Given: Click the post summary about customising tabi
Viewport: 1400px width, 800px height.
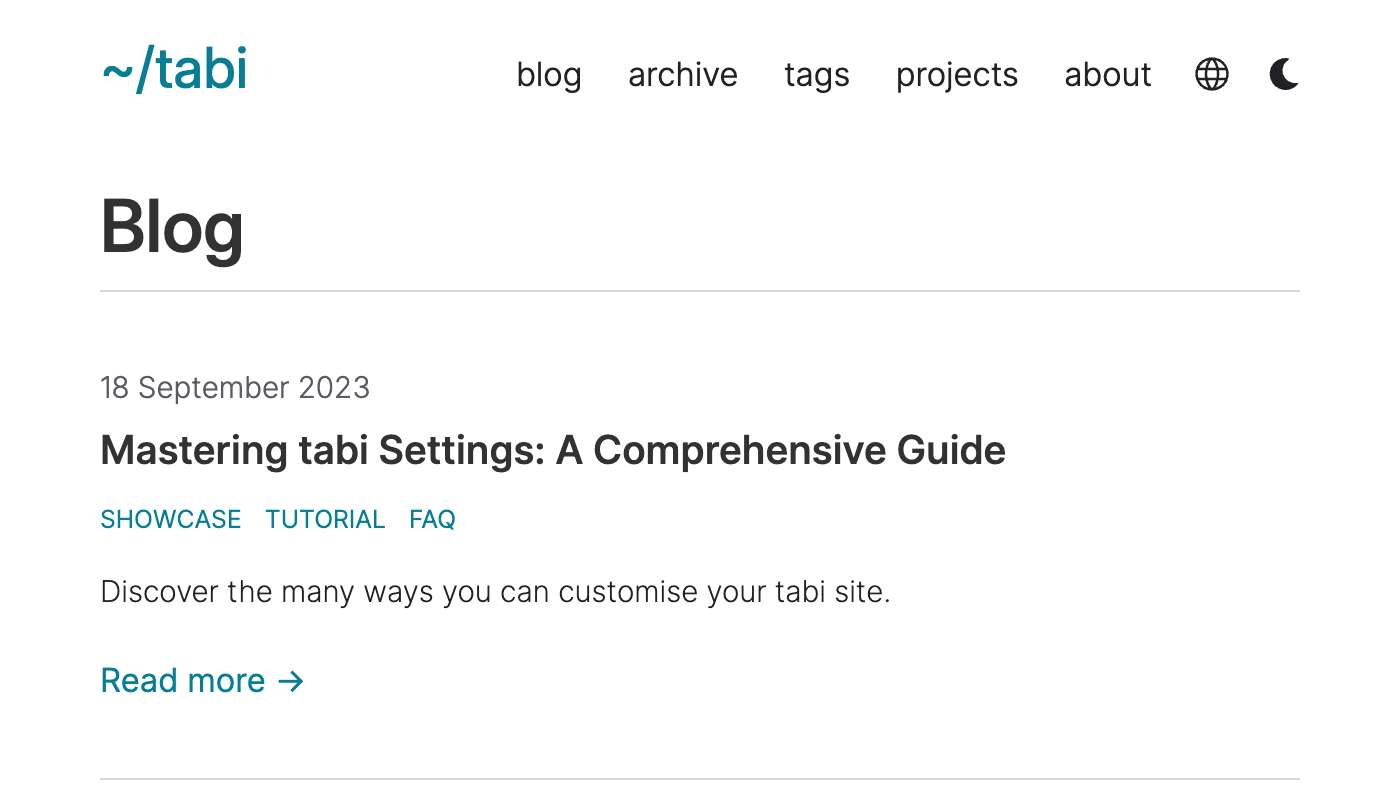Looking at the screenshot, I should point(495,592).
